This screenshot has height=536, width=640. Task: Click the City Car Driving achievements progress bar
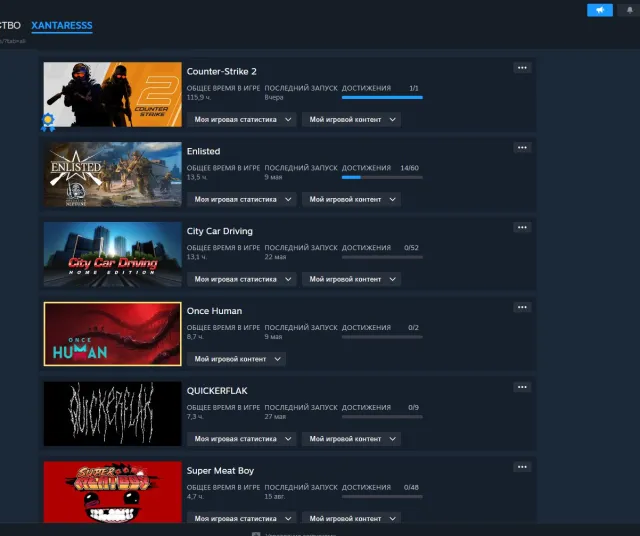[x=382, y=257]
